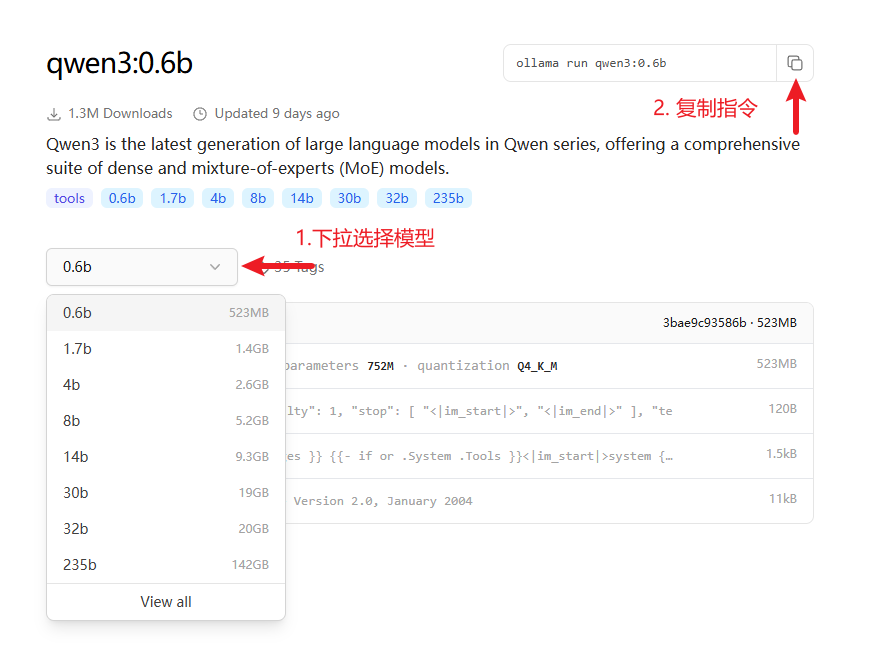Image resolution: width=887 pixels, height=650 pixels.
Task: Click the 235b tag badge
Action: click(x=448, y=198)
